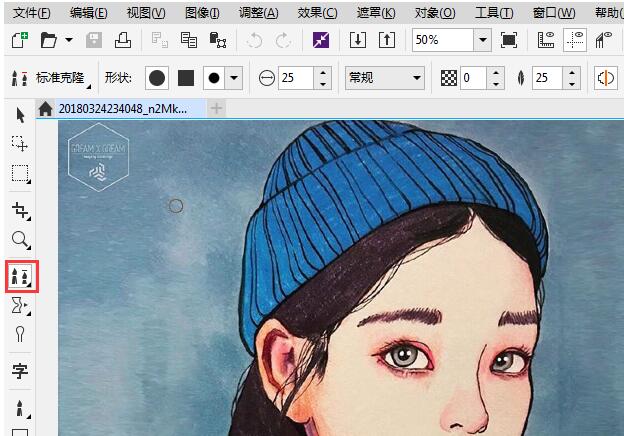The height and width of the screenshot is (436, 624).
Task: Click the 50% zoom level field
Action: [x=443, y=40]
